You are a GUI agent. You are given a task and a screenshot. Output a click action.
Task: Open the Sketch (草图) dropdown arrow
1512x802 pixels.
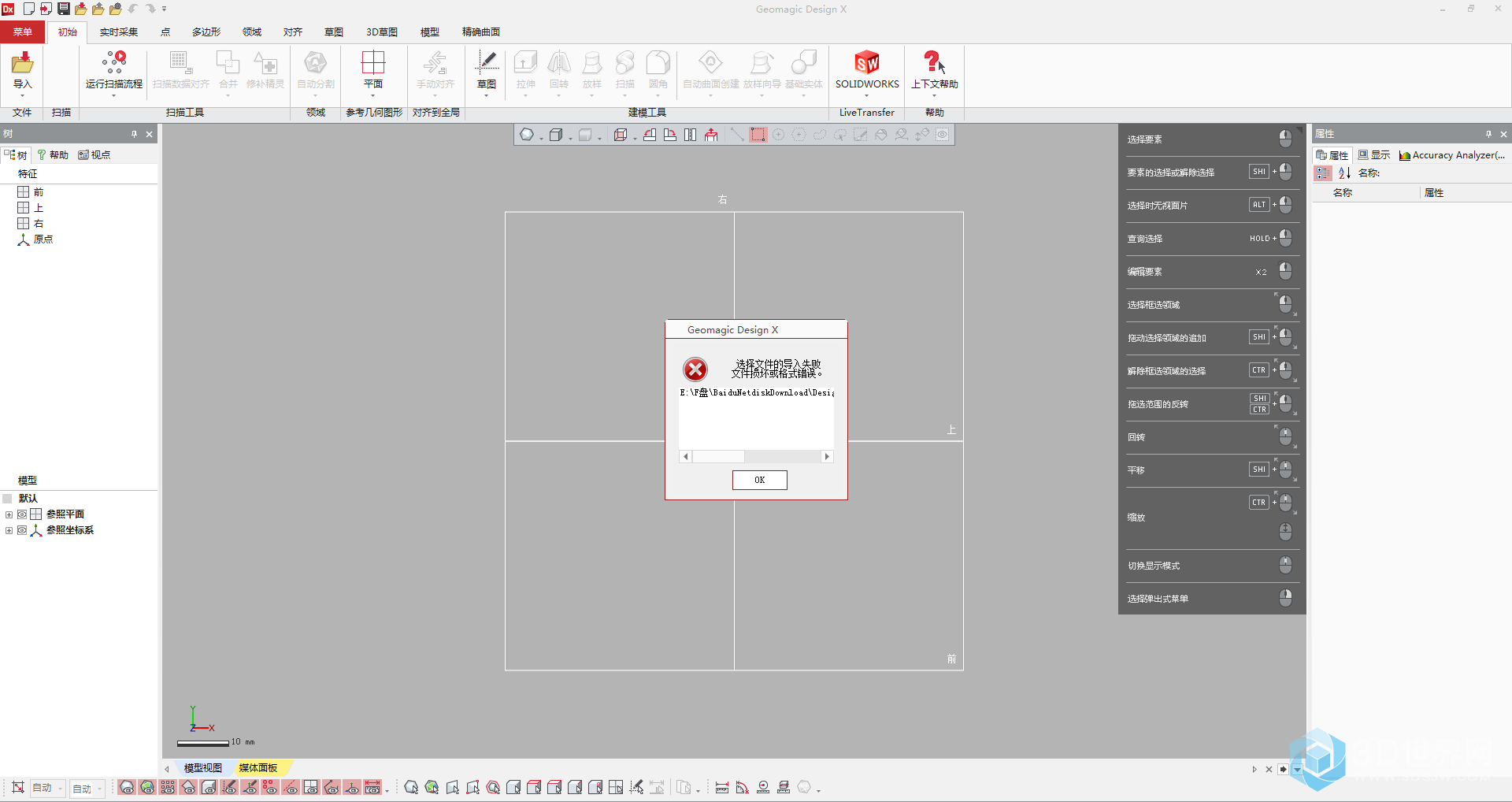pos(487,95)
